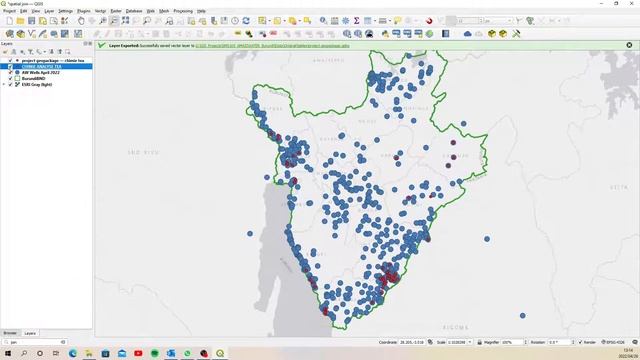Click the EPSG:4326 CRS button

tap(613, 342)
